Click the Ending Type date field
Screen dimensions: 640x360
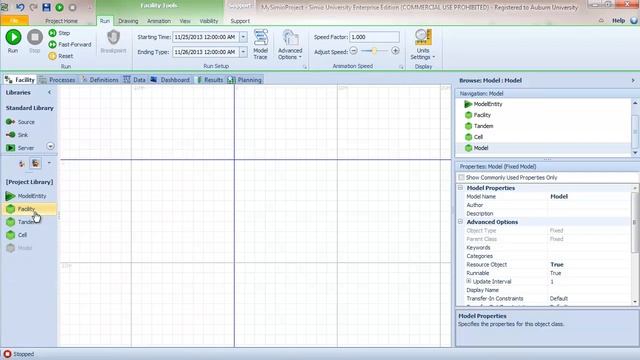(x=206, y=52)
